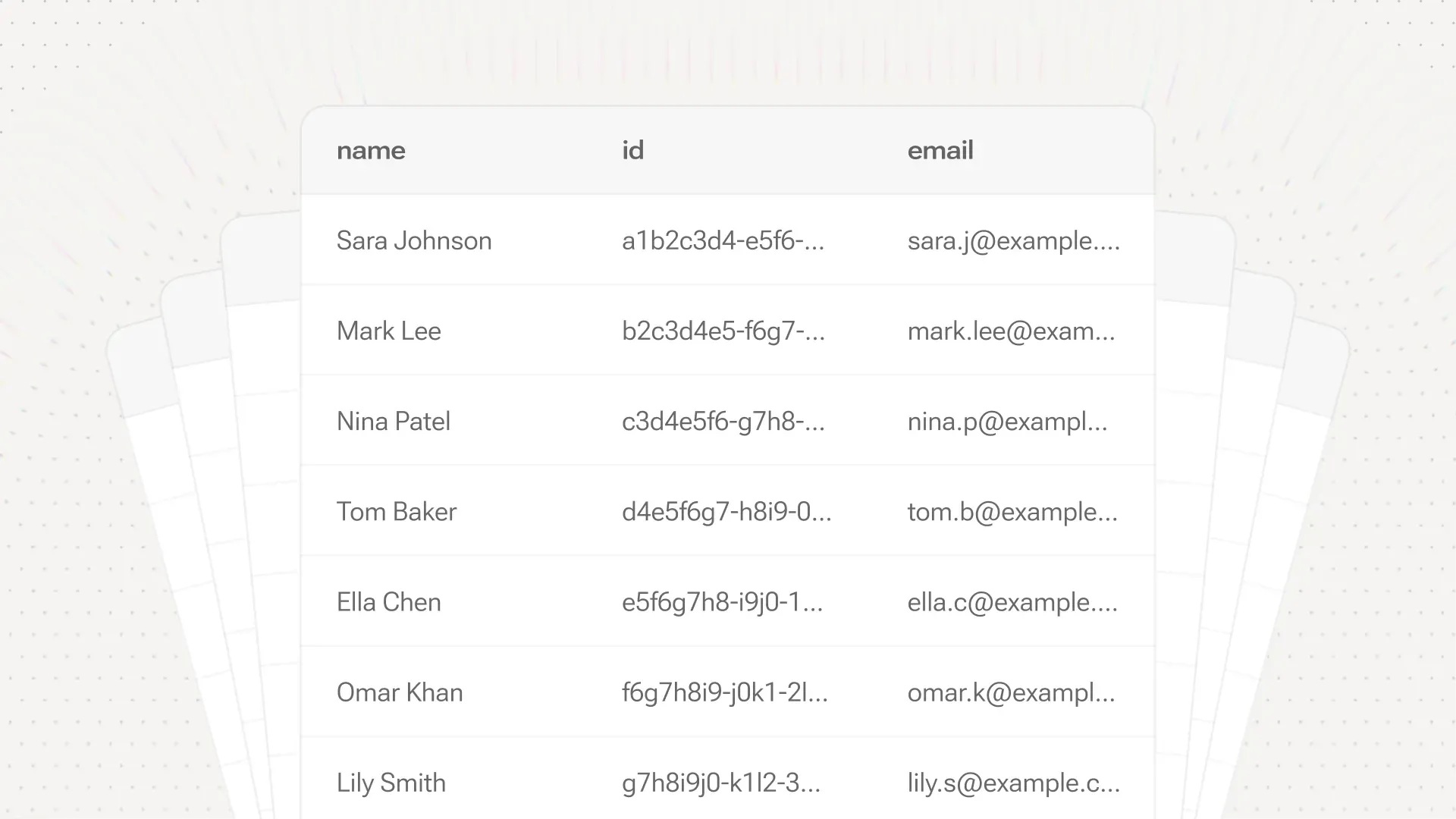Click the name column header

[371, 150]
